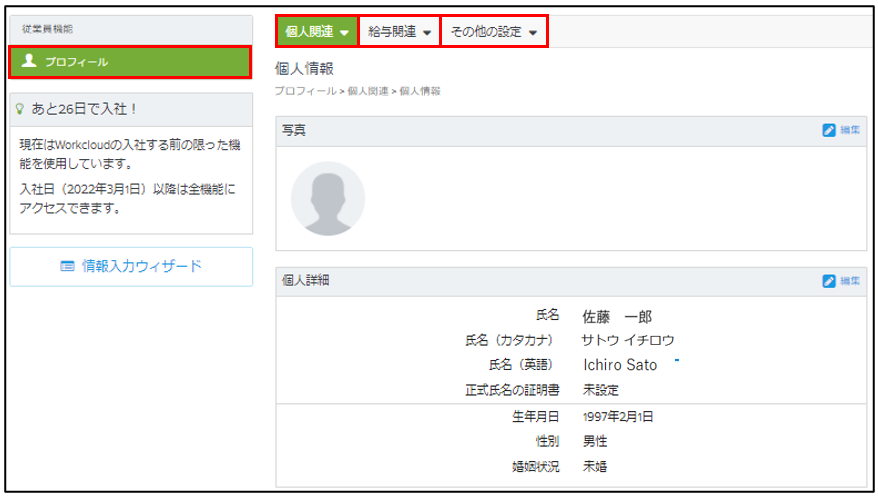Expand the その他の設定 dropdown menu
The image size is (878, 498).
(x=494, y=31)
